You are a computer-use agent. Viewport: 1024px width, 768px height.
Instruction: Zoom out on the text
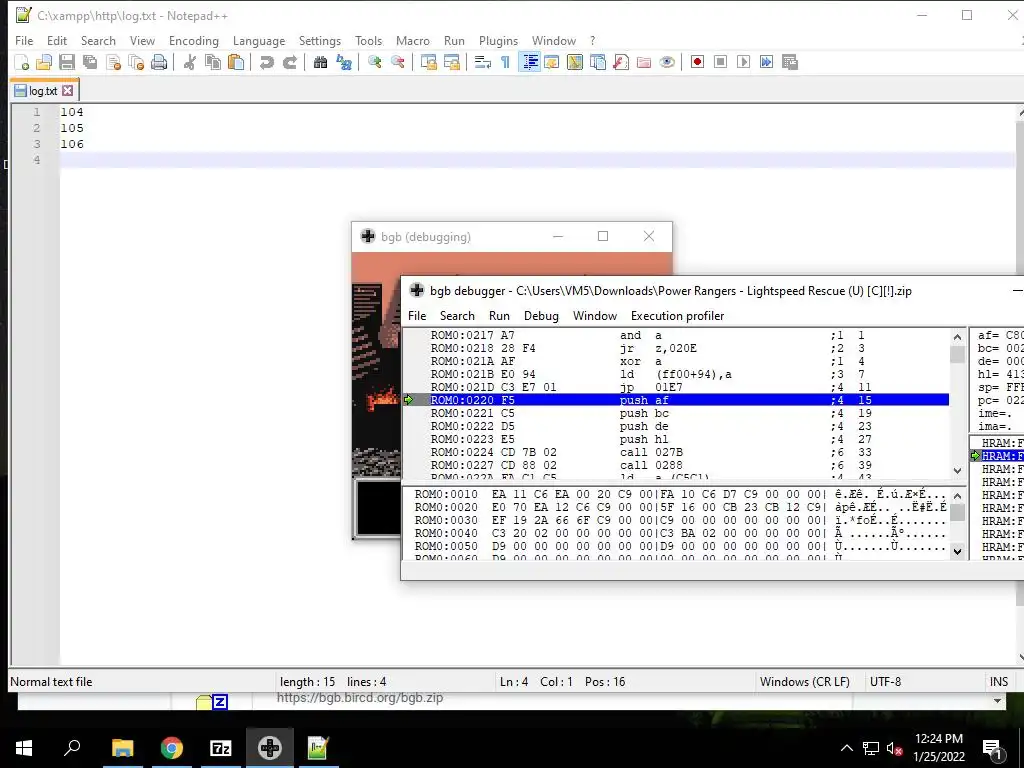point(398,62)
